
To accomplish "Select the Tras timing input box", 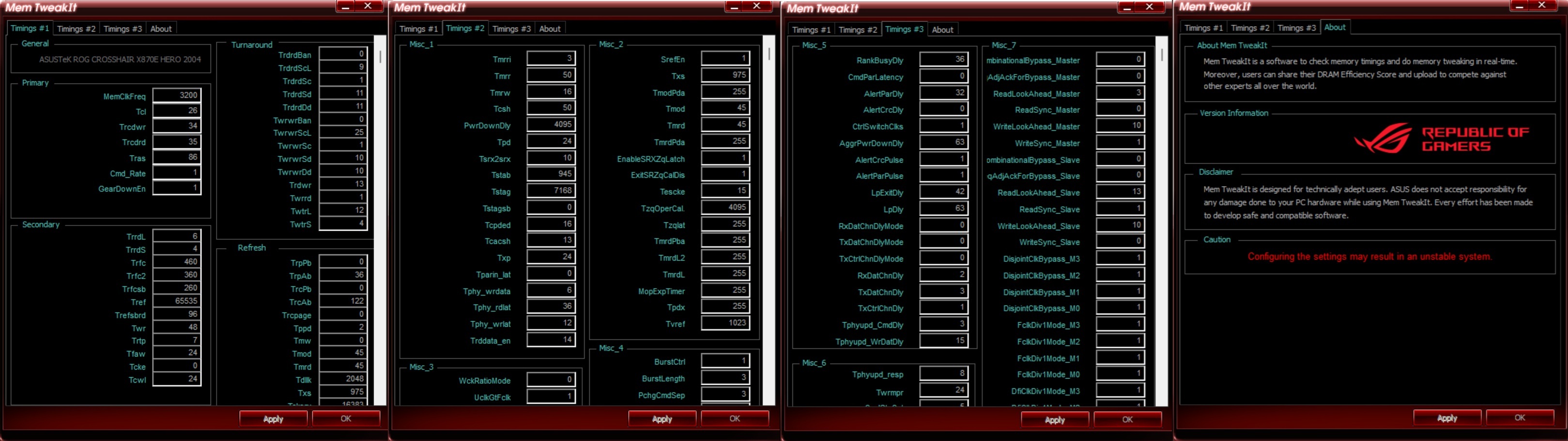I will (x=177, y=157).
